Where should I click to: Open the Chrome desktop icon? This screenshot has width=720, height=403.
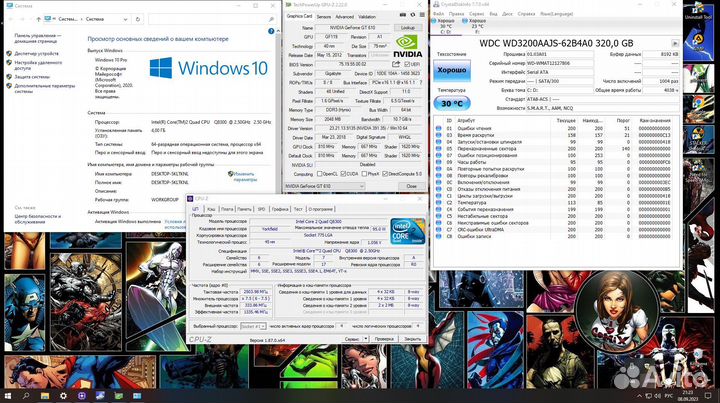[x=698, y=106]
